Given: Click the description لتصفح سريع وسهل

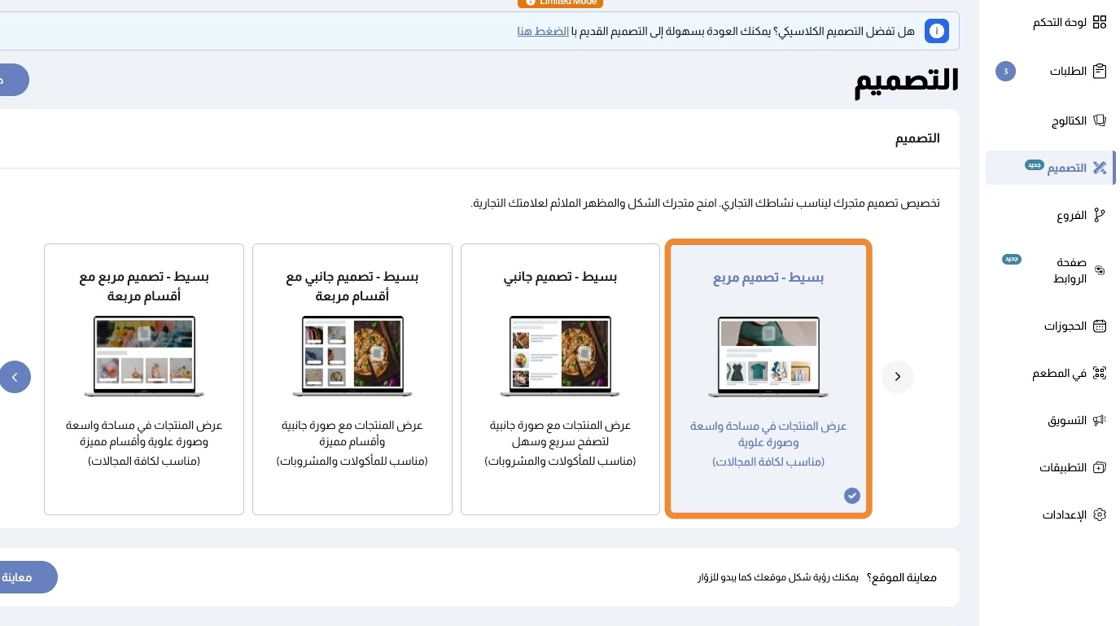Looking at the screenshot, I should coord(560,442).
